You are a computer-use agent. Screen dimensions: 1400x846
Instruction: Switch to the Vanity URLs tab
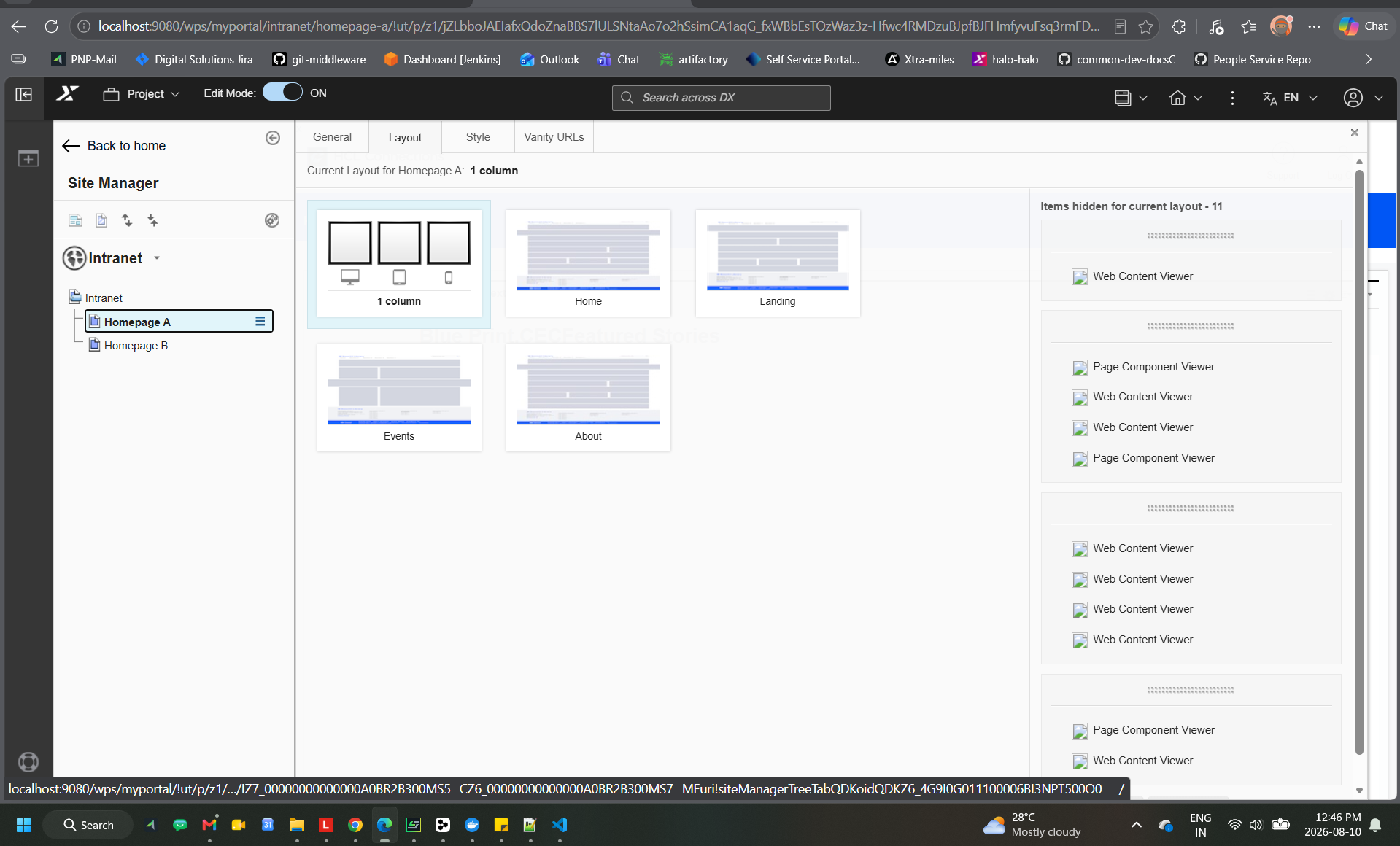[554, 137]
